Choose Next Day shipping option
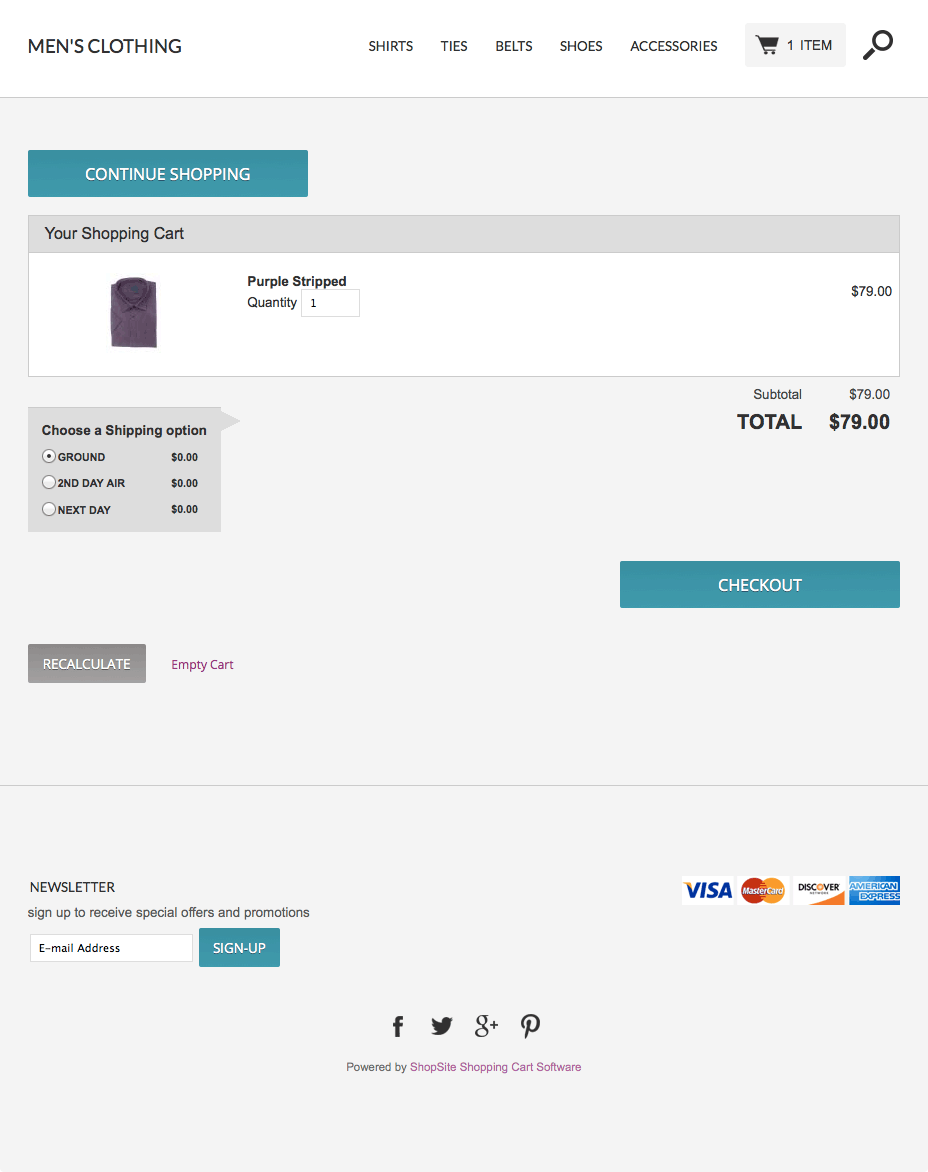The width and height of the screenshot is (928, 1172). 49,509
